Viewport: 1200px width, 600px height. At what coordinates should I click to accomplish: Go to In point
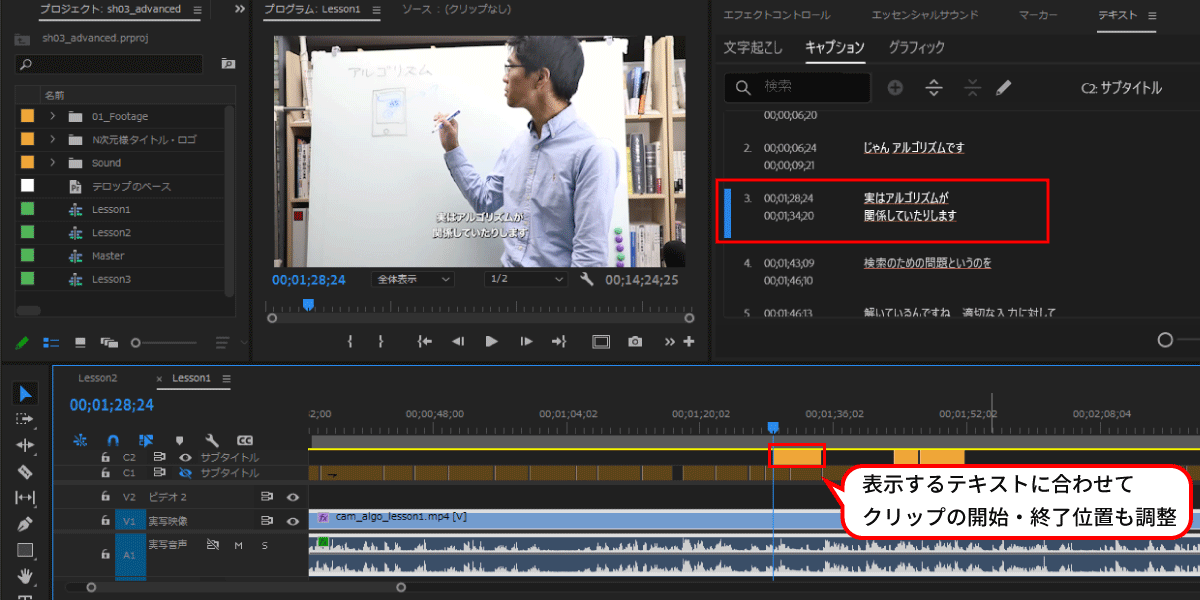[424, 341]
